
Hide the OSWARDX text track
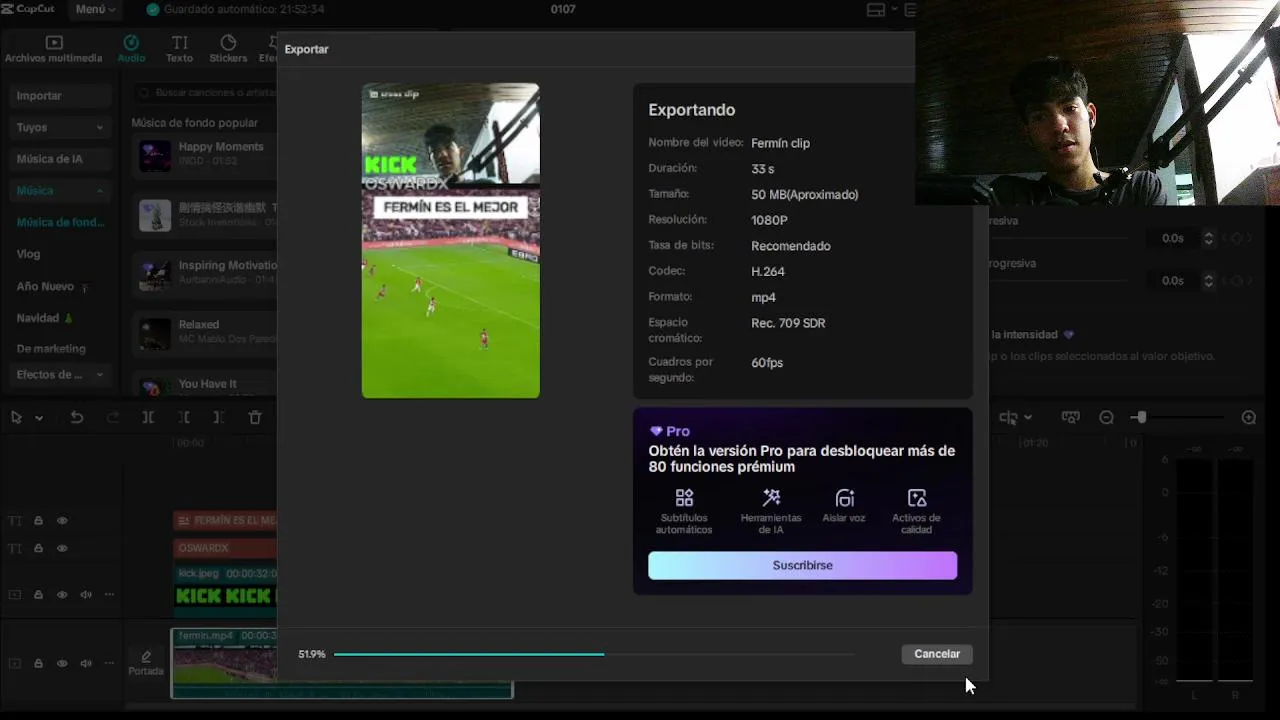(62, 548)
